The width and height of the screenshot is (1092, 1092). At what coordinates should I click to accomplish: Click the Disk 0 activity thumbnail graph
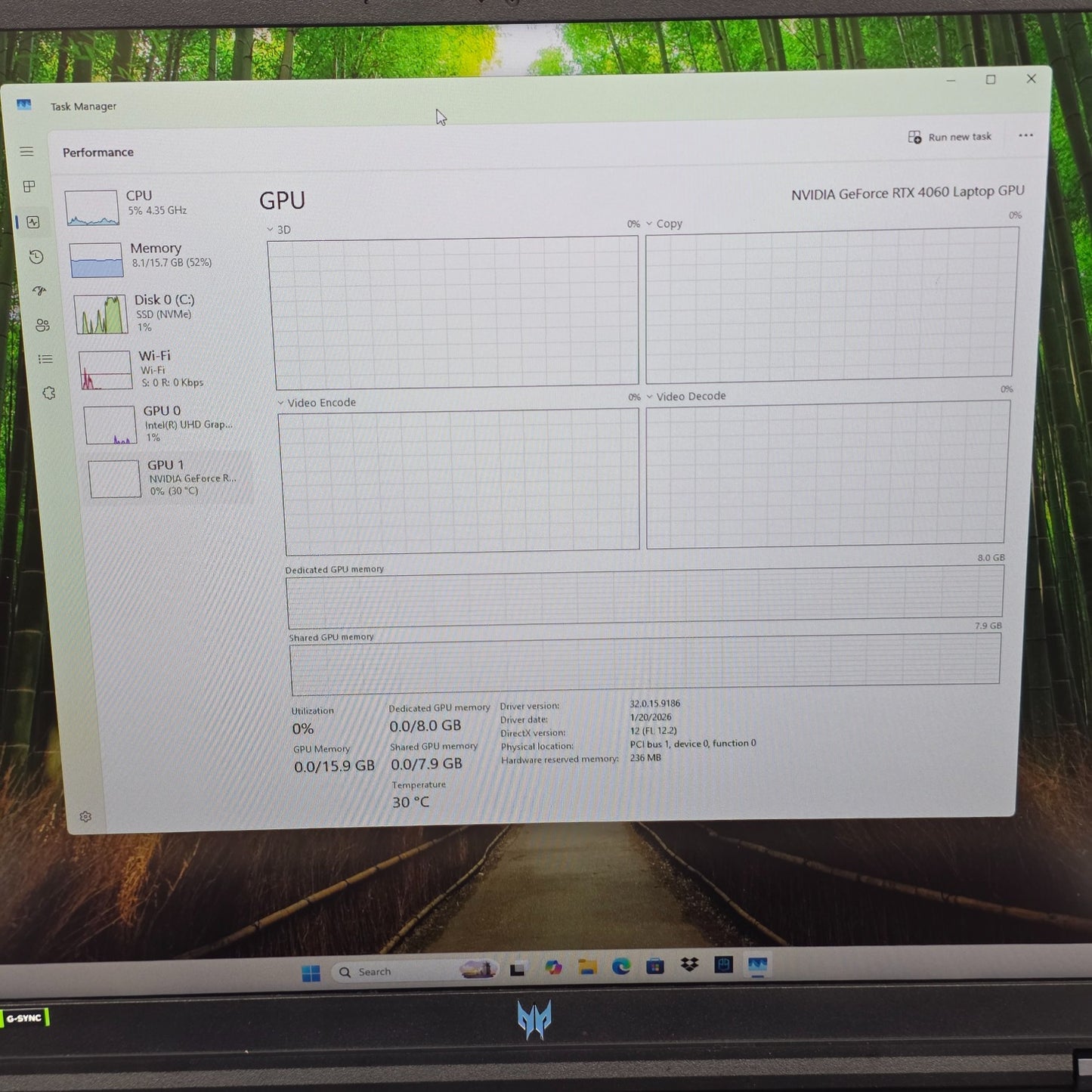[101, 314]
